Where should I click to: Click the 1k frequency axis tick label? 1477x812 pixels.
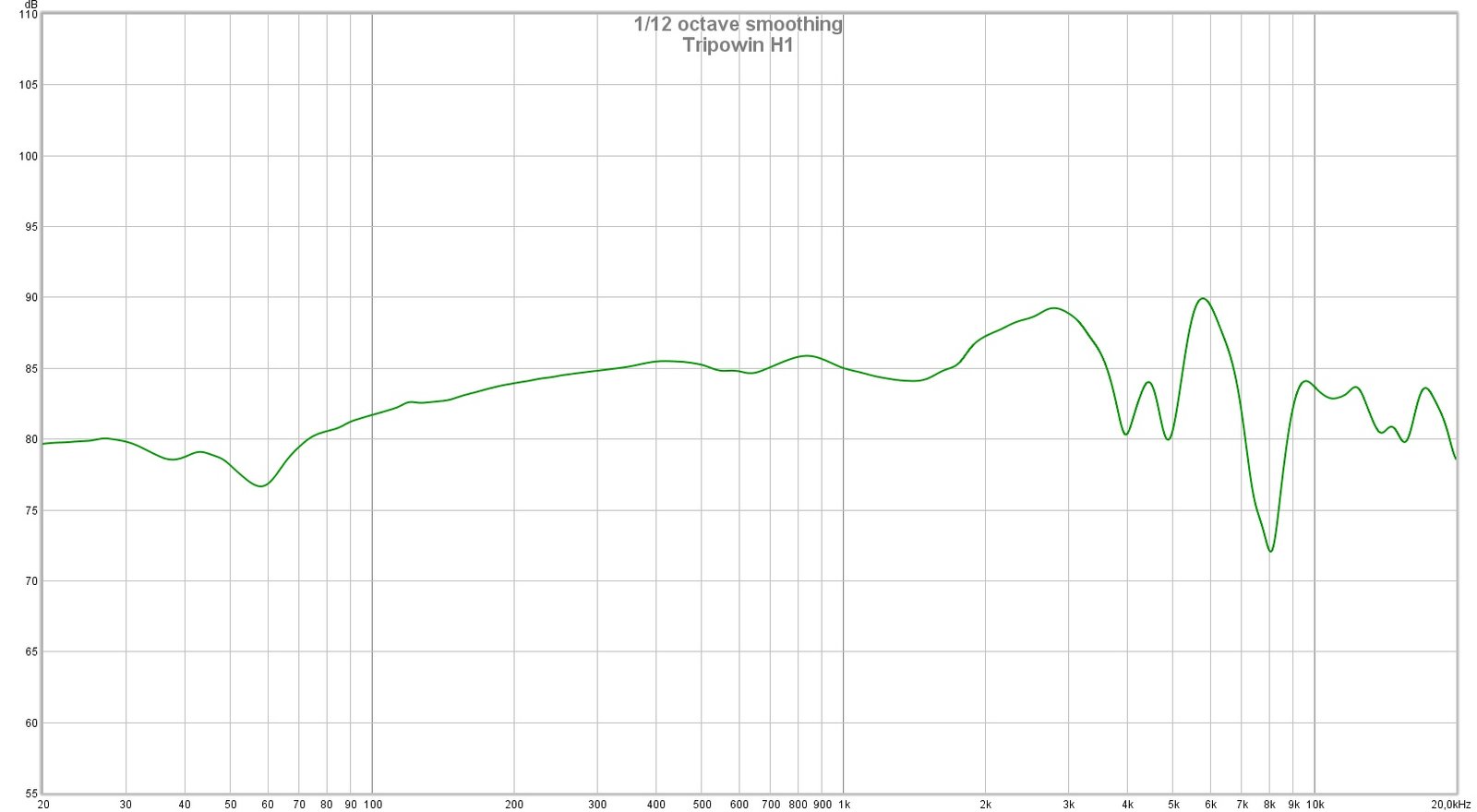tap(844, 805)
